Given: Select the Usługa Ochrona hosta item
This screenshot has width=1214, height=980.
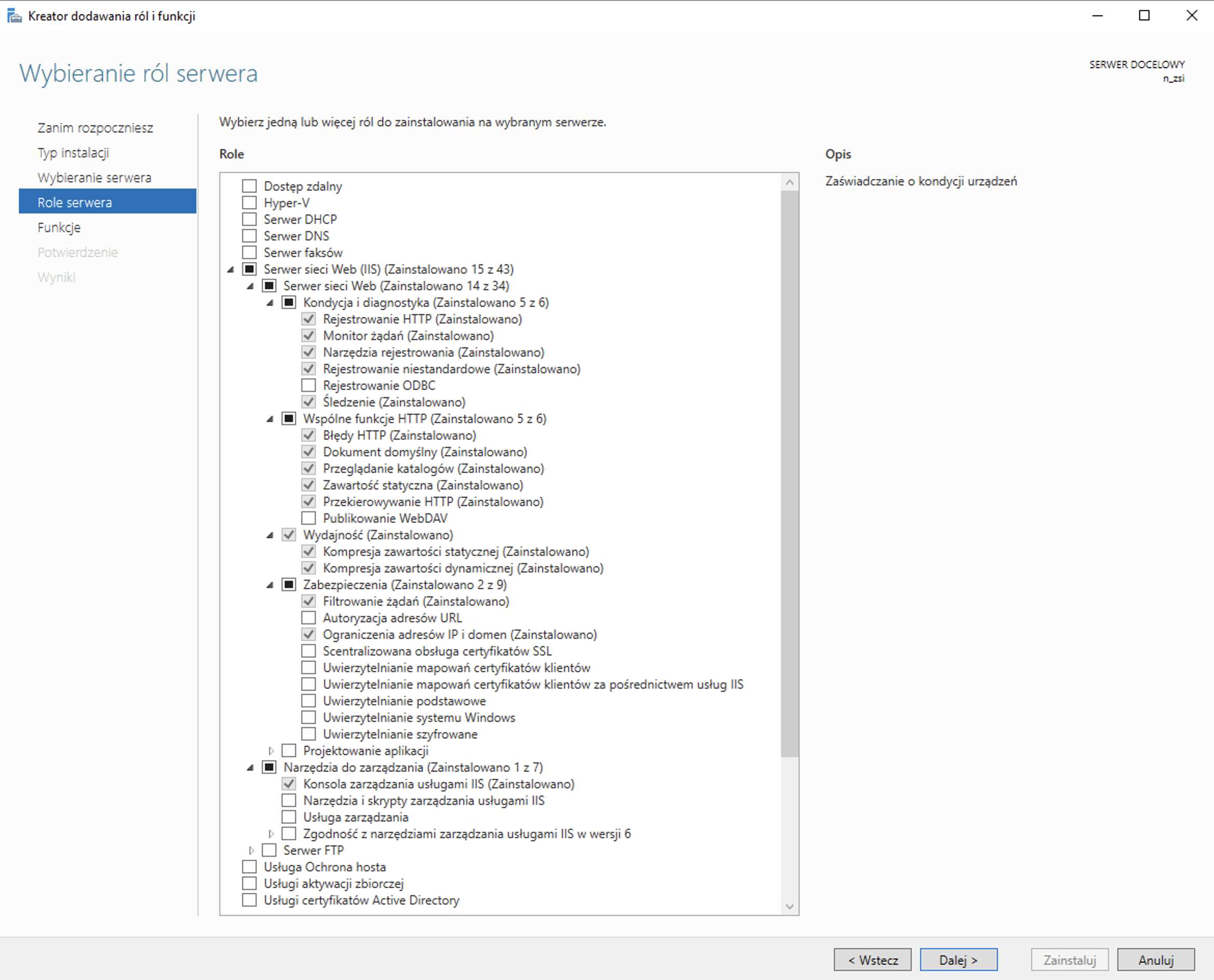Looking at the screenshot, I should pyautogui.click(x=325, y=867).
